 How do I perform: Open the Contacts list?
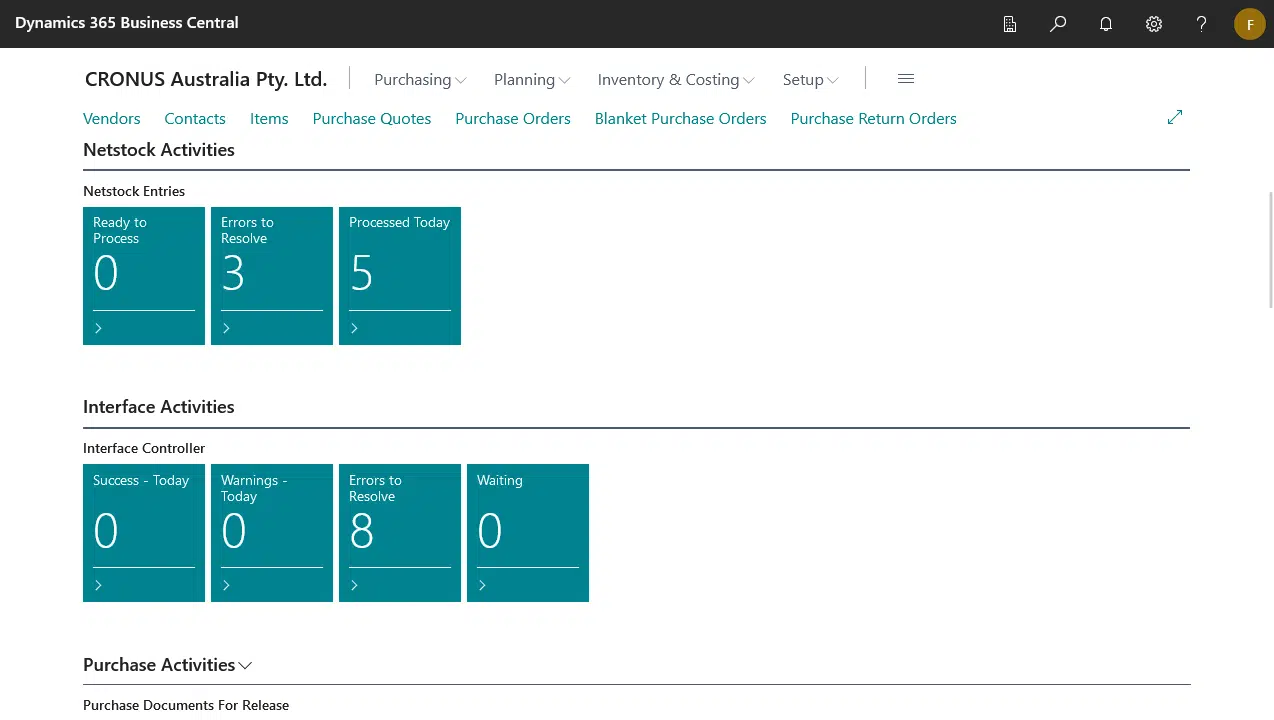click(x=195, y=118)
